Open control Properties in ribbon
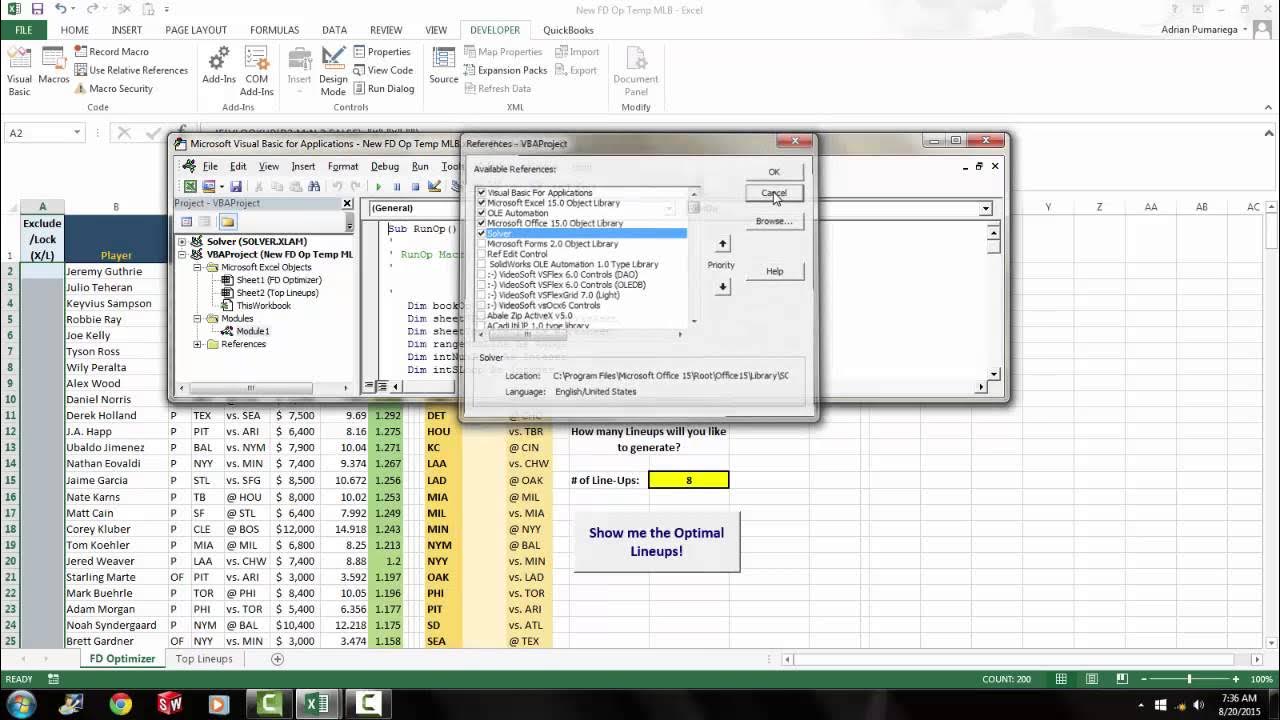The image size is (1280, 720). click(x=380, y=52)
